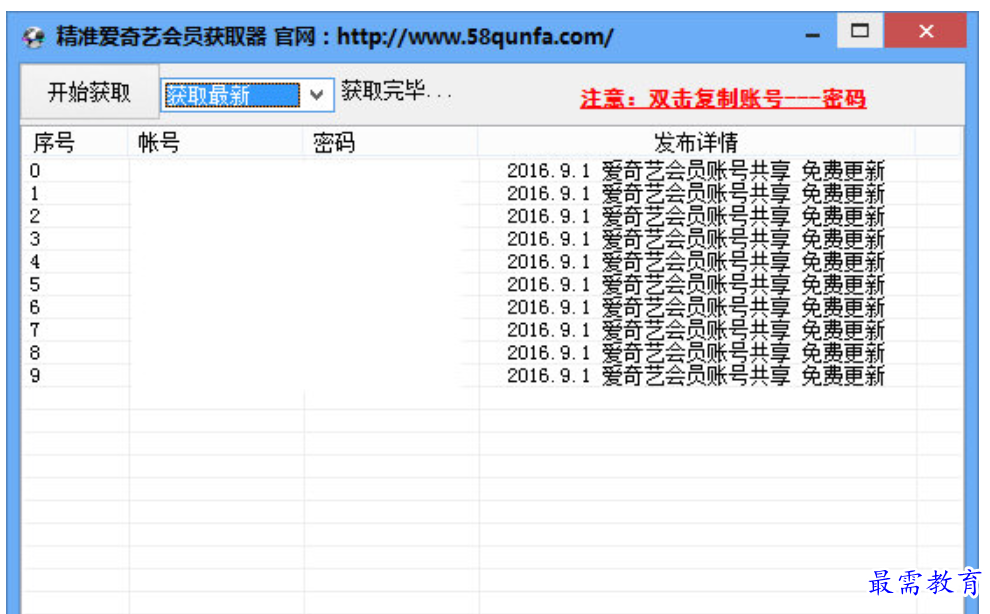The image size is (990, 614).
Task: Select row with serial number 3
Action: [x=492, y=239]
